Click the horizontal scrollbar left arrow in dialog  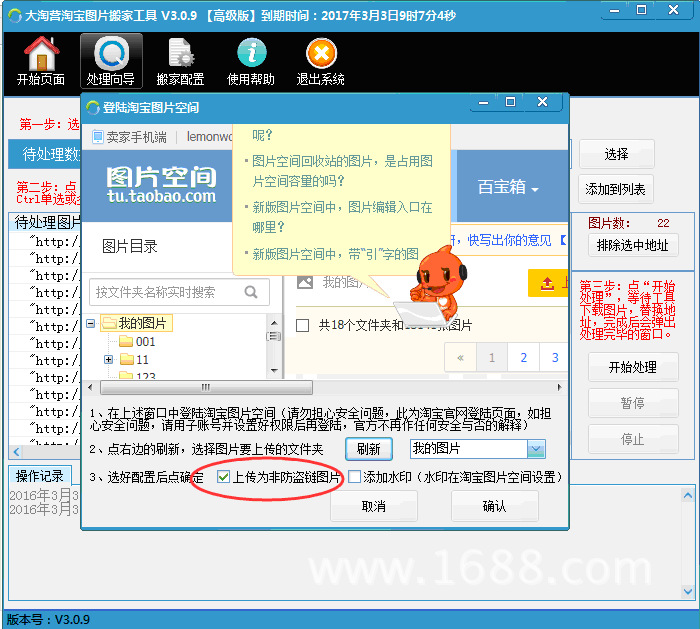coord(91,387)
